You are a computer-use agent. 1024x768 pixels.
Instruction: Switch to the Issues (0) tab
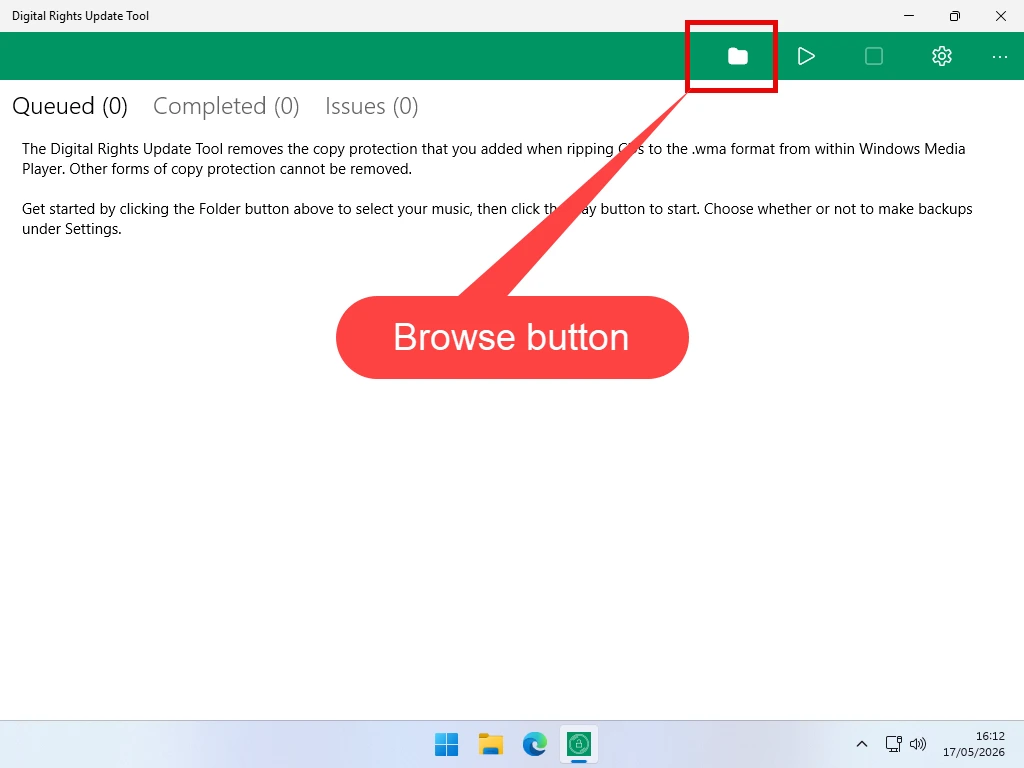[x=372, y=106]
